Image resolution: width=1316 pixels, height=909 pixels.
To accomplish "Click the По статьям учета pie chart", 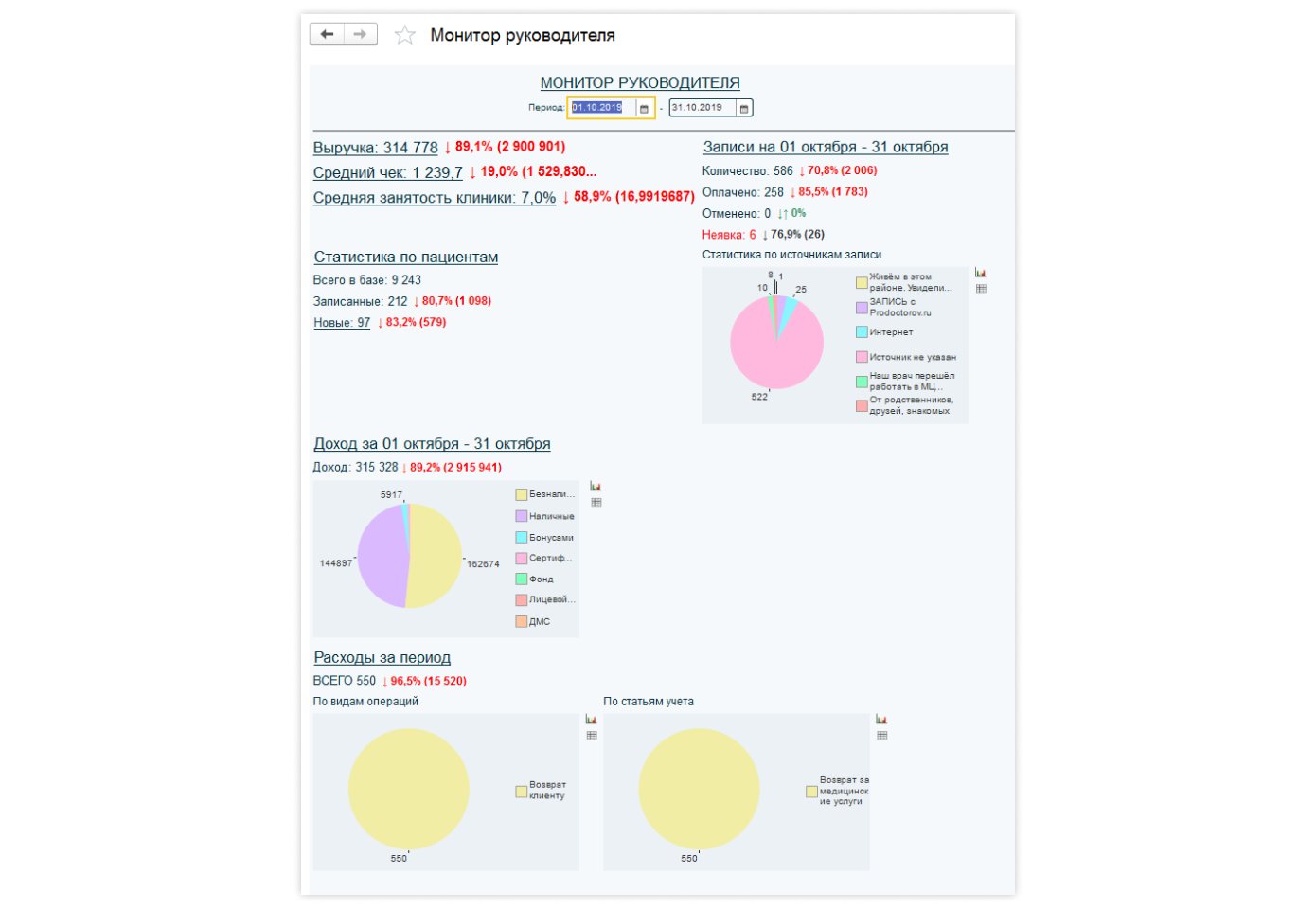I will point(699,789).
